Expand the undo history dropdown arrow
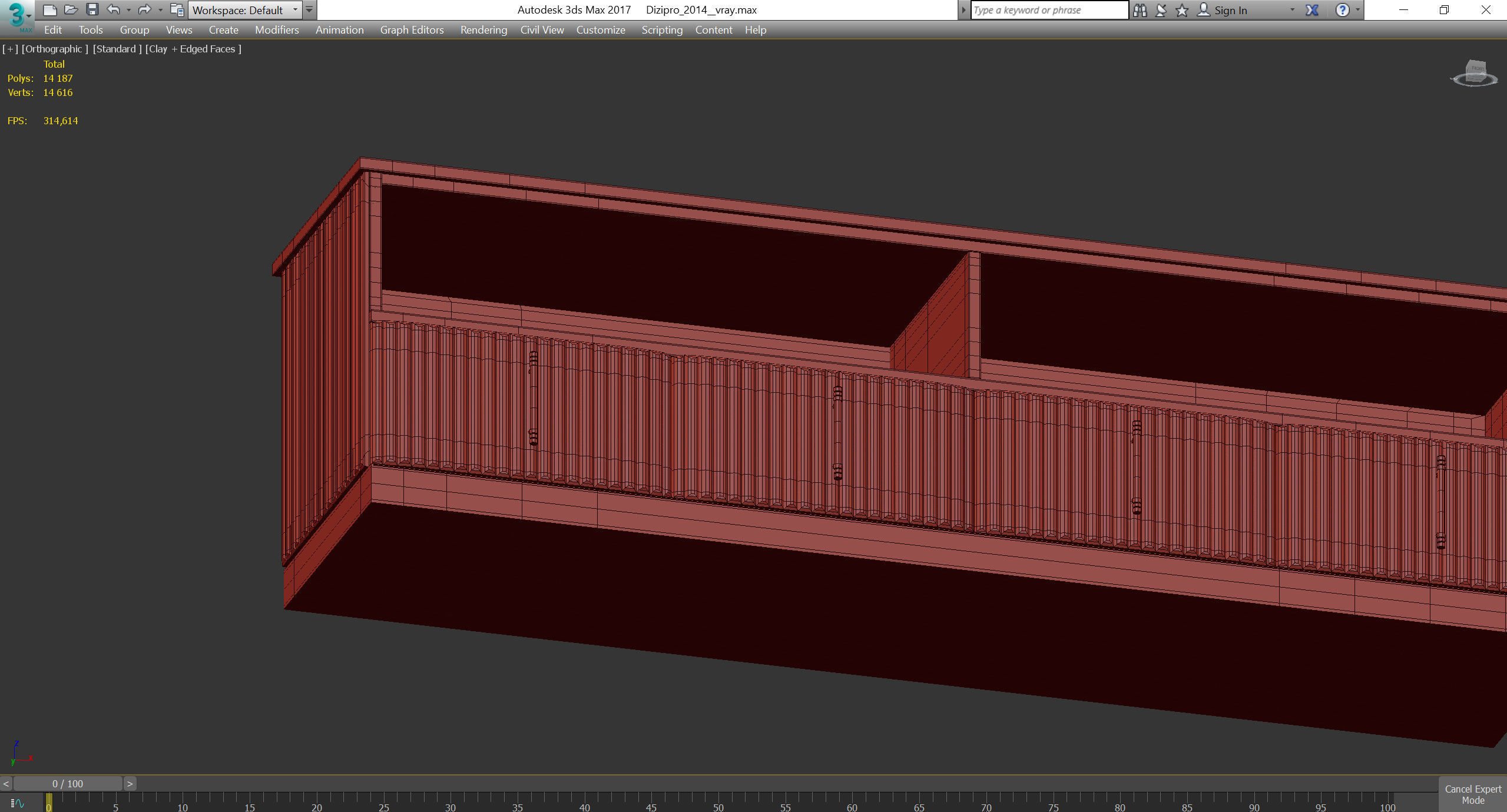 pos(128,10)
